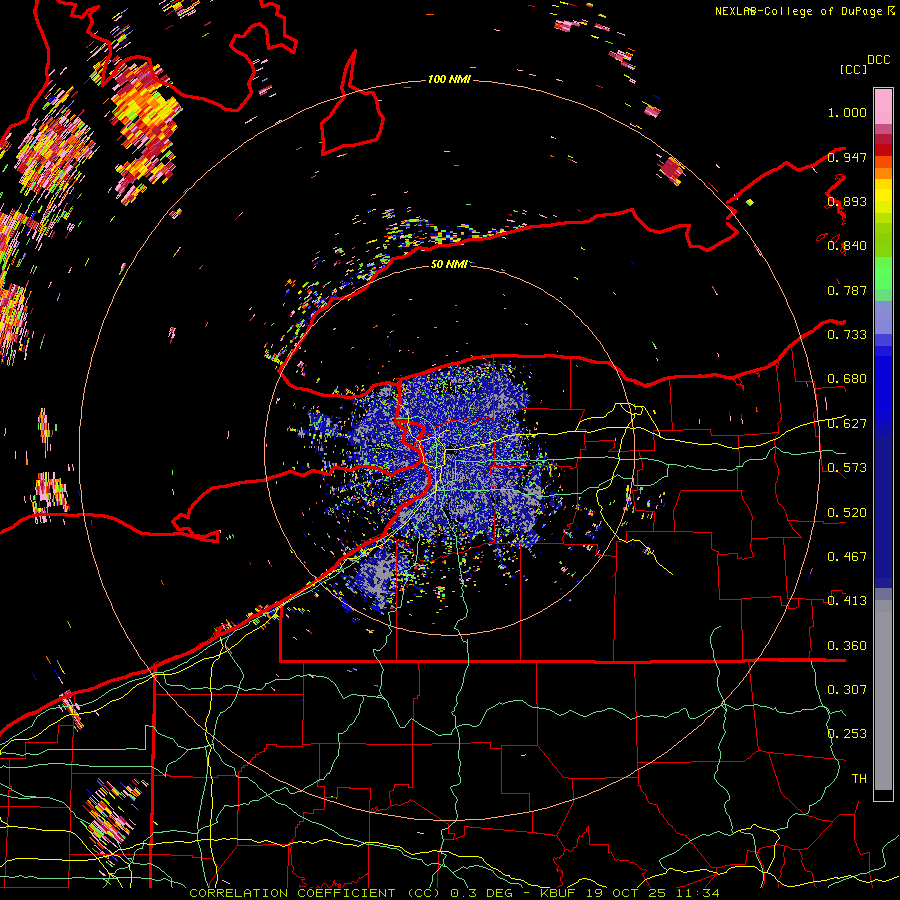Click the DCC [CC] legend title
Screen dimensions: 900x900
[864, 64]
